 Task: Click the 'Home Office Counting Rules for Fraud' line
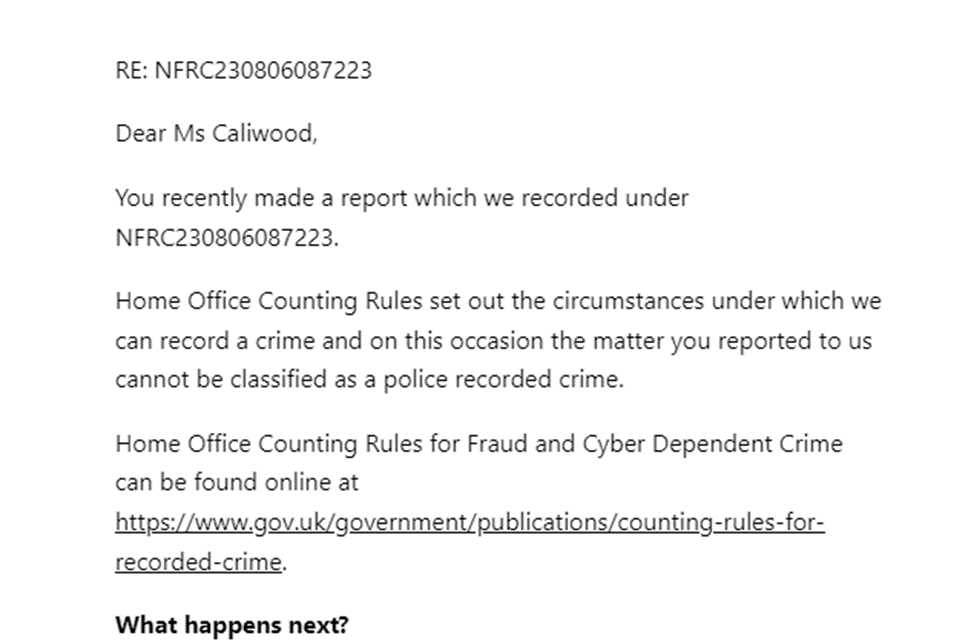479,444
